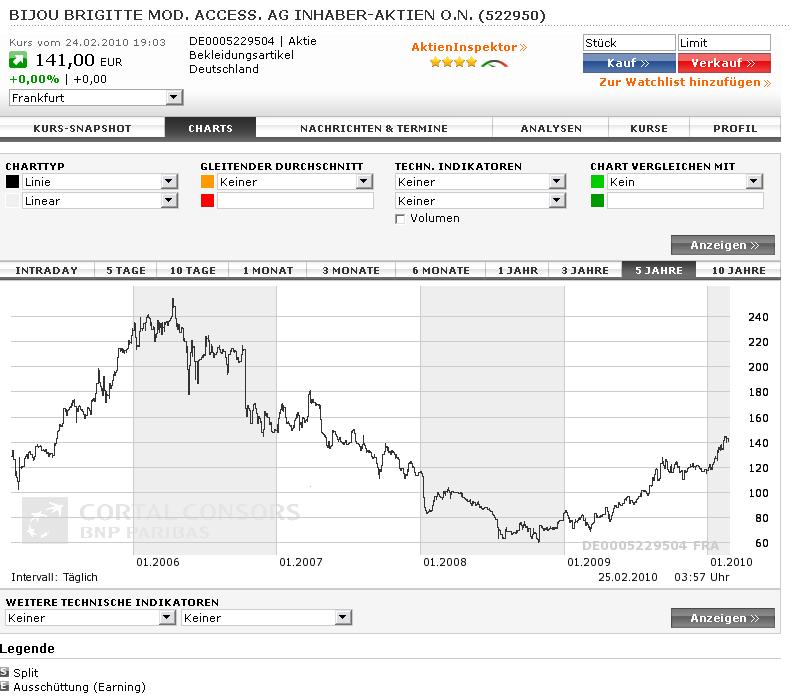Open second Weitere Technische Indikatoren dropdown
The height and width of the screenshot is (697, 791).
point(266,617)
